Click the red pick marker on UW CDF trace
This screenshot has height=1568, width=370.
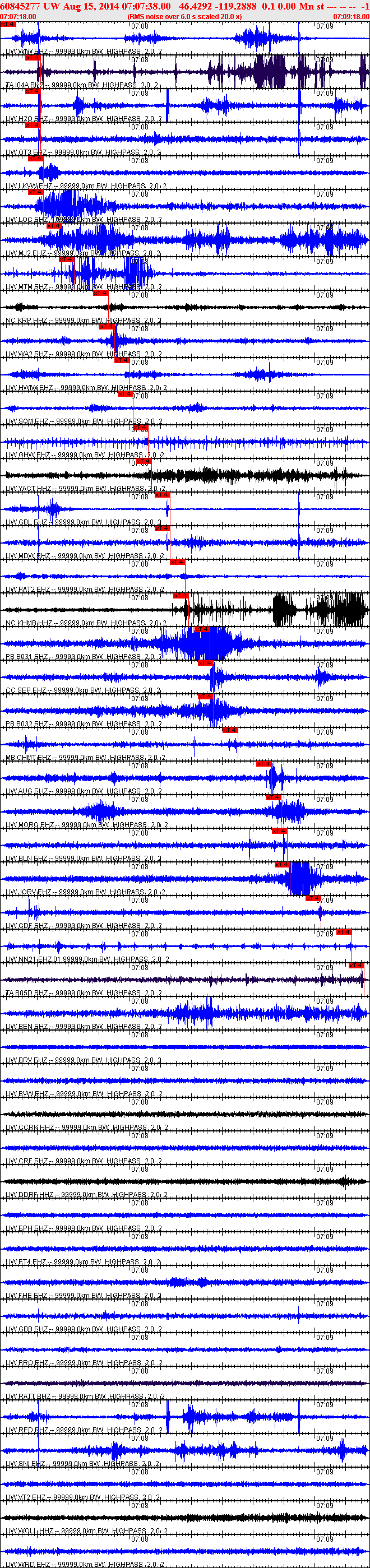pos(313,898)
